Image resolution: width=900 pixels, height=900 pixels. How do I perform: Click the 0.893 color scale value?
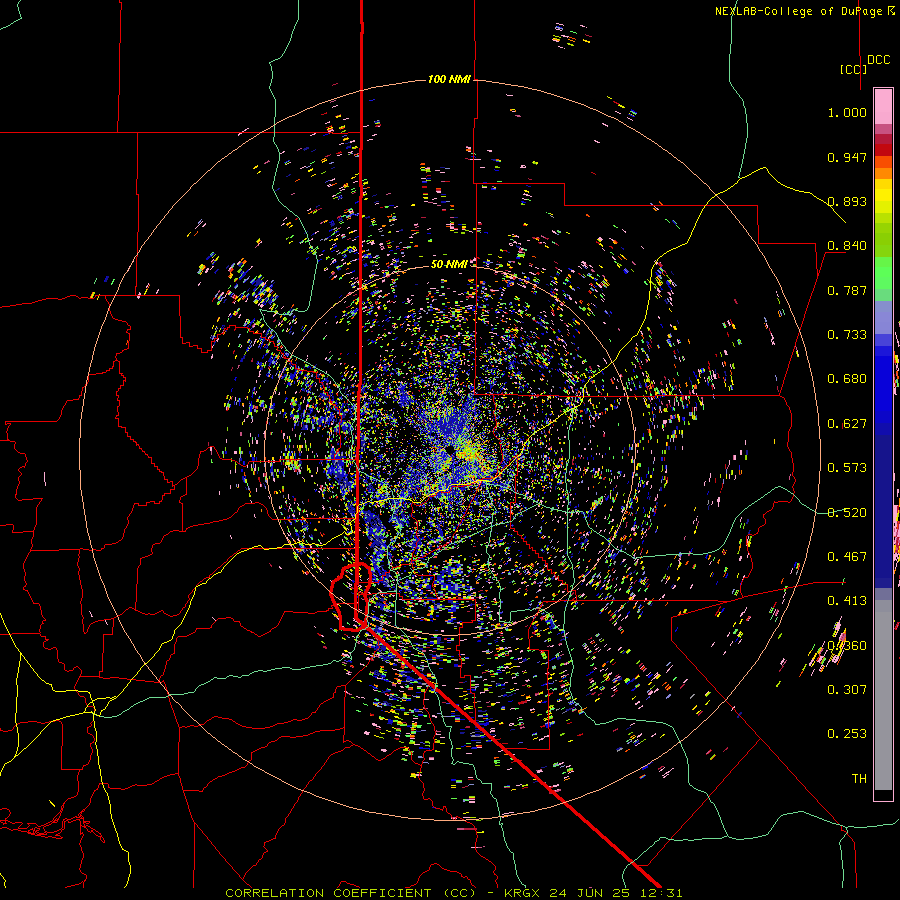point(847,201)
